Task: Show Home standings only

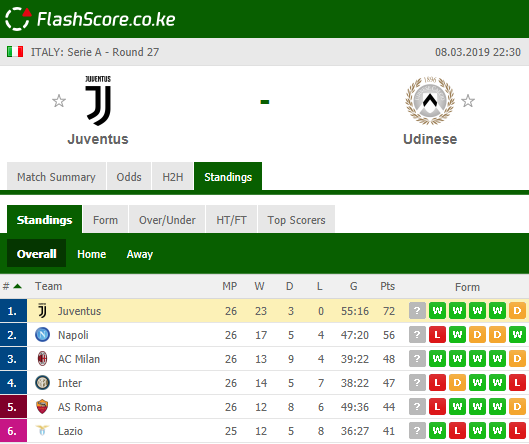Action: coord(91,254)
